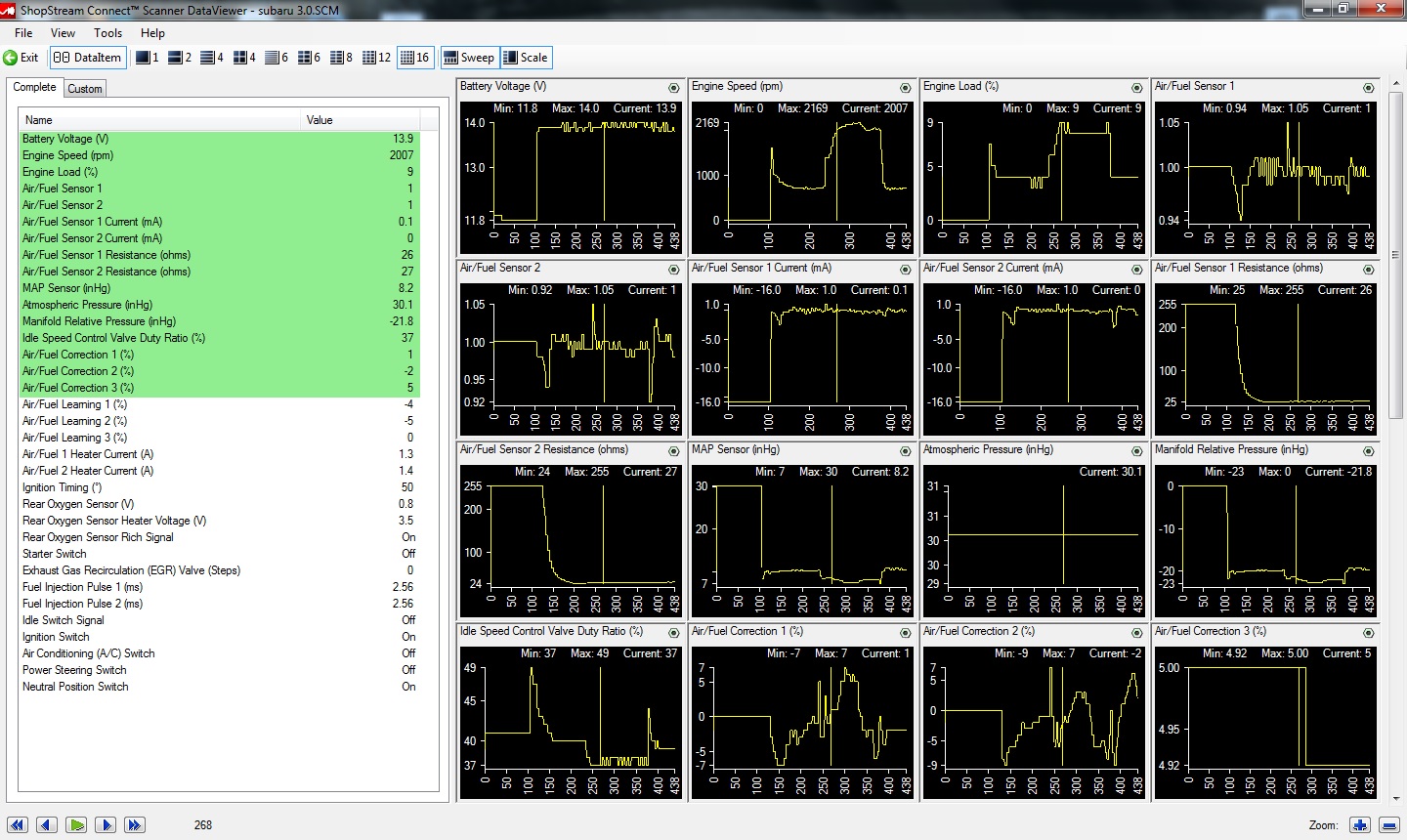Click the green Exit icon
Viewport: 1407px width, 840px height.
(11, 58)
